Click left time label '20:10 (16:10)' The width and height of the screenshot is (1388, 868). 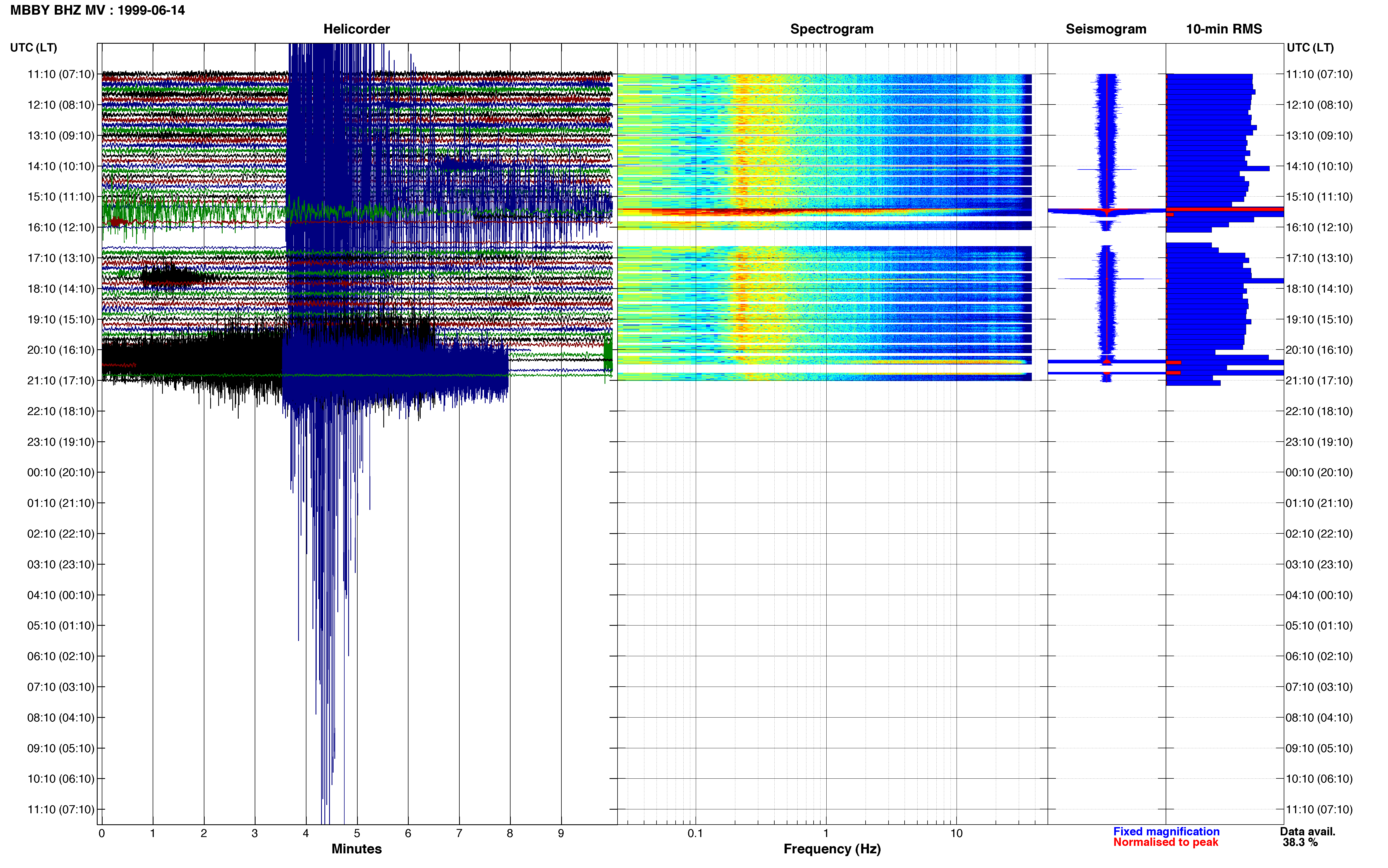(61, 350)
